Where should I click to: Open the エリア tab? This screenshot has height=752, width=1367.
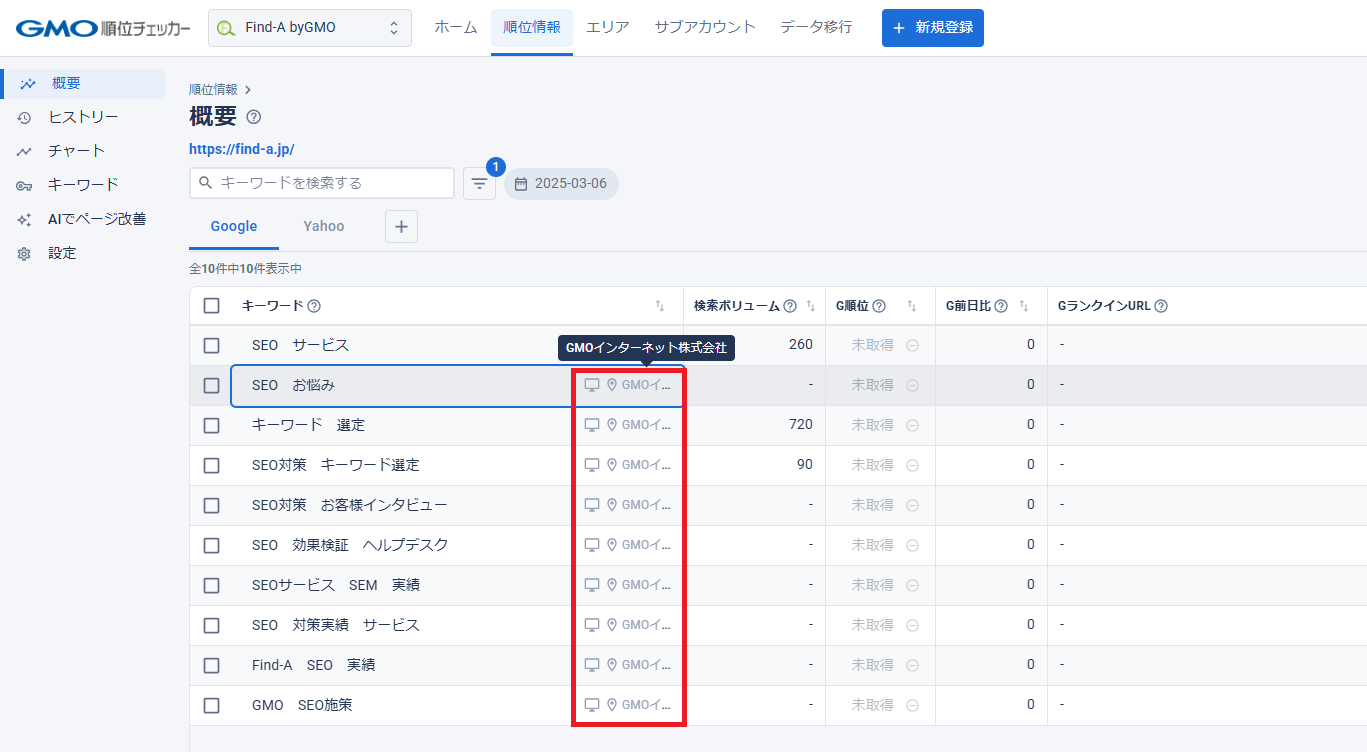point(608,27)
